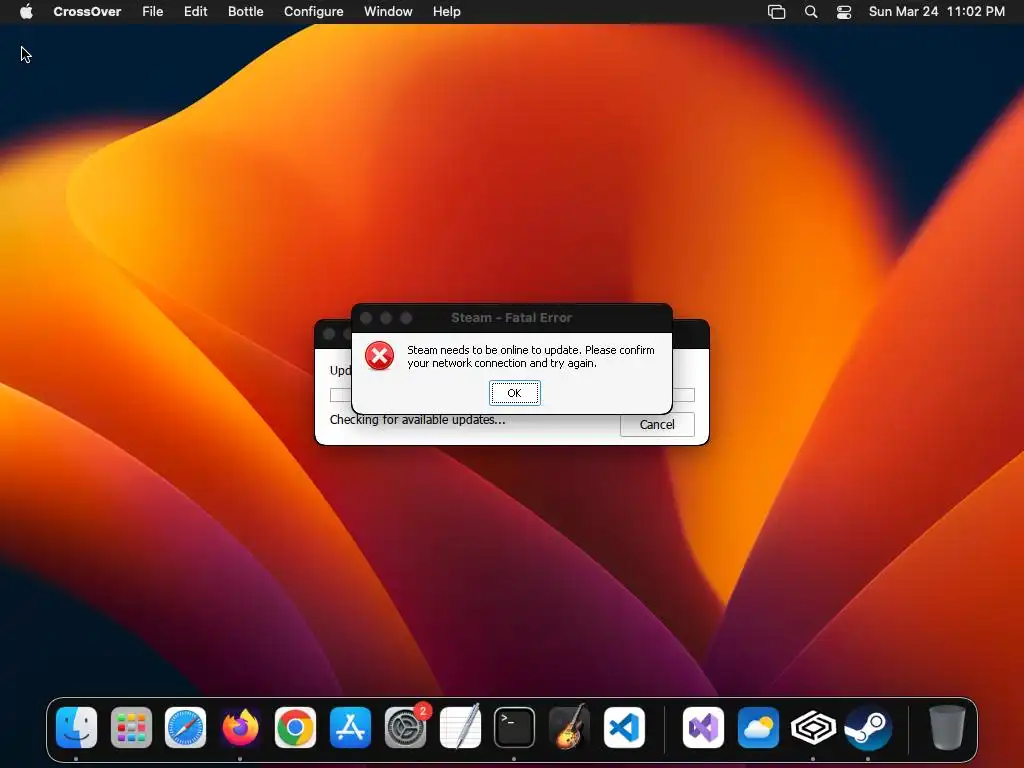Screen dimensions: 1024x768
Task: Open the Window menu
Action: point(388,12)
